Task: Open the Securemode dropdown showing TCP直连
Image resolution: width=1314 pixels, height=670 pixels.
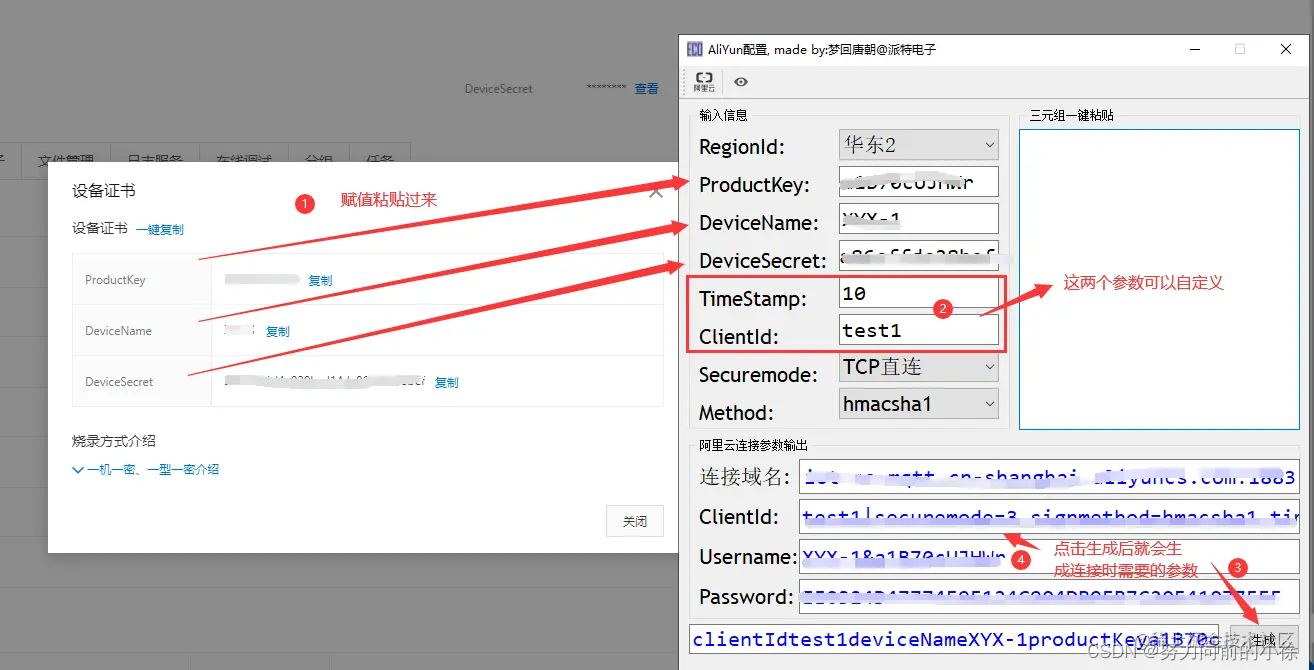Action: click(919, 367)
